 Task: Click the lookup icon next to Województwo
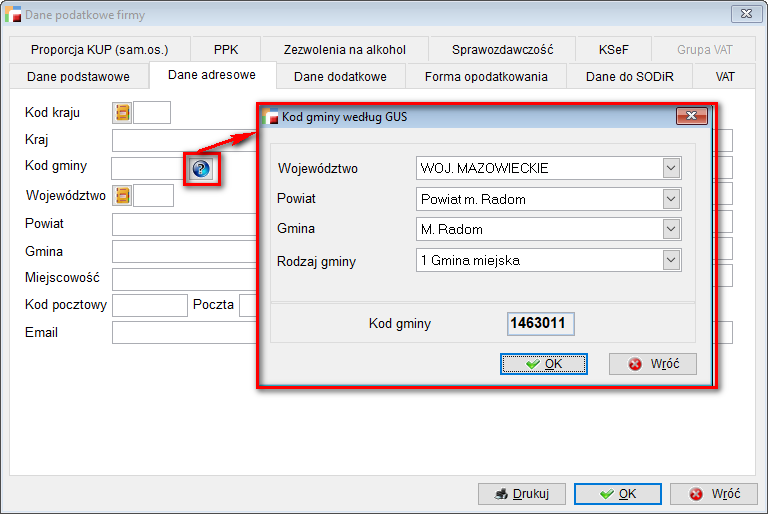(122, 196)
